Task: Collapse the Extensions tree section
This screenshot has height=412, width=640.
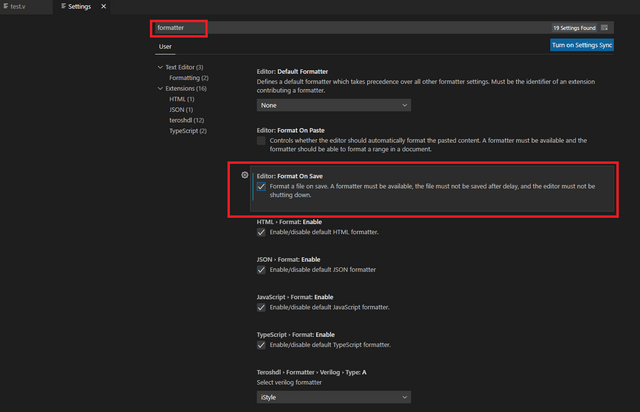Action: tap(159, 89)
